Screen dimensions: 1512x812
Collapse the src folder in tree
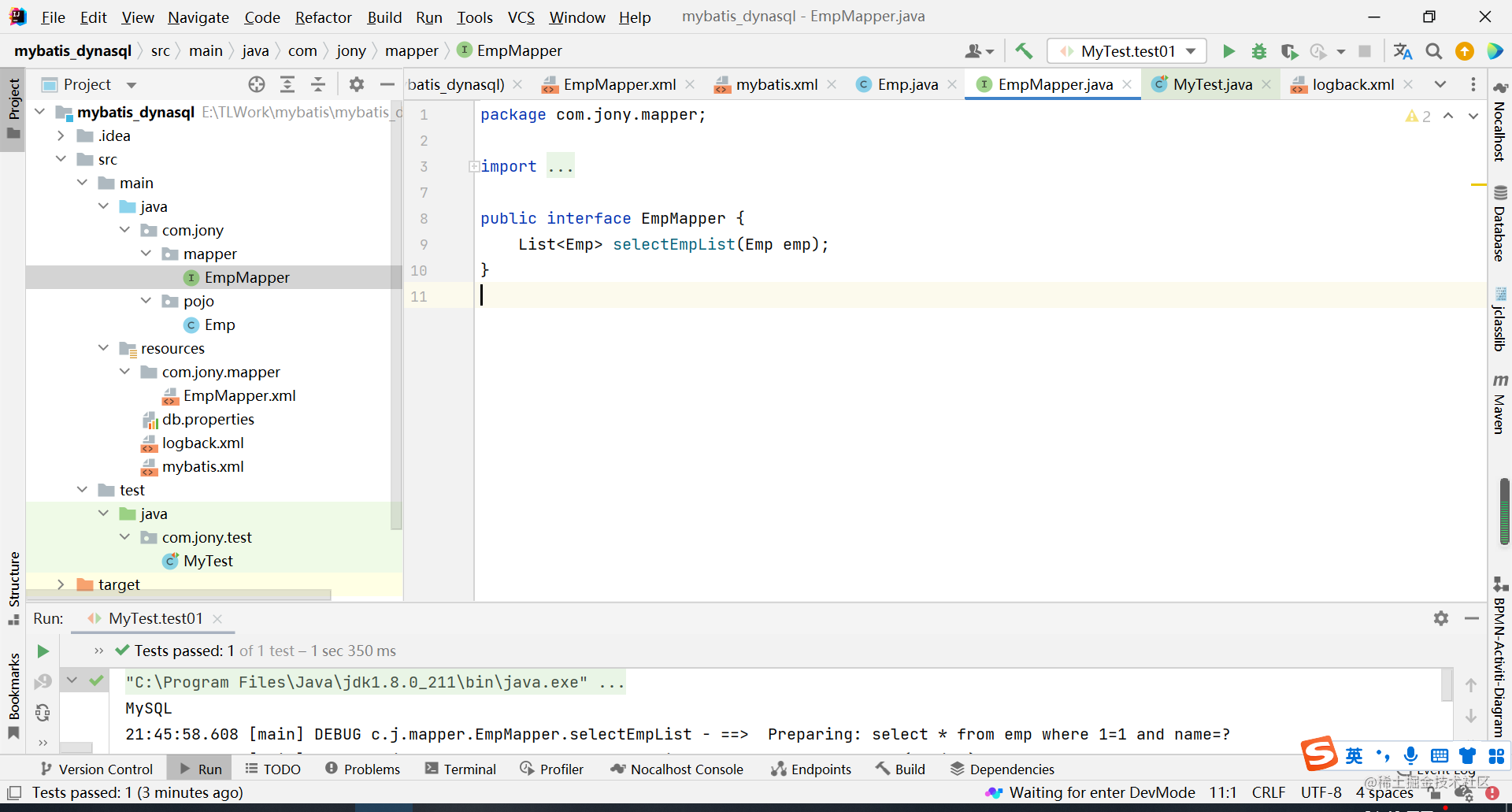[x=61, y=159]
